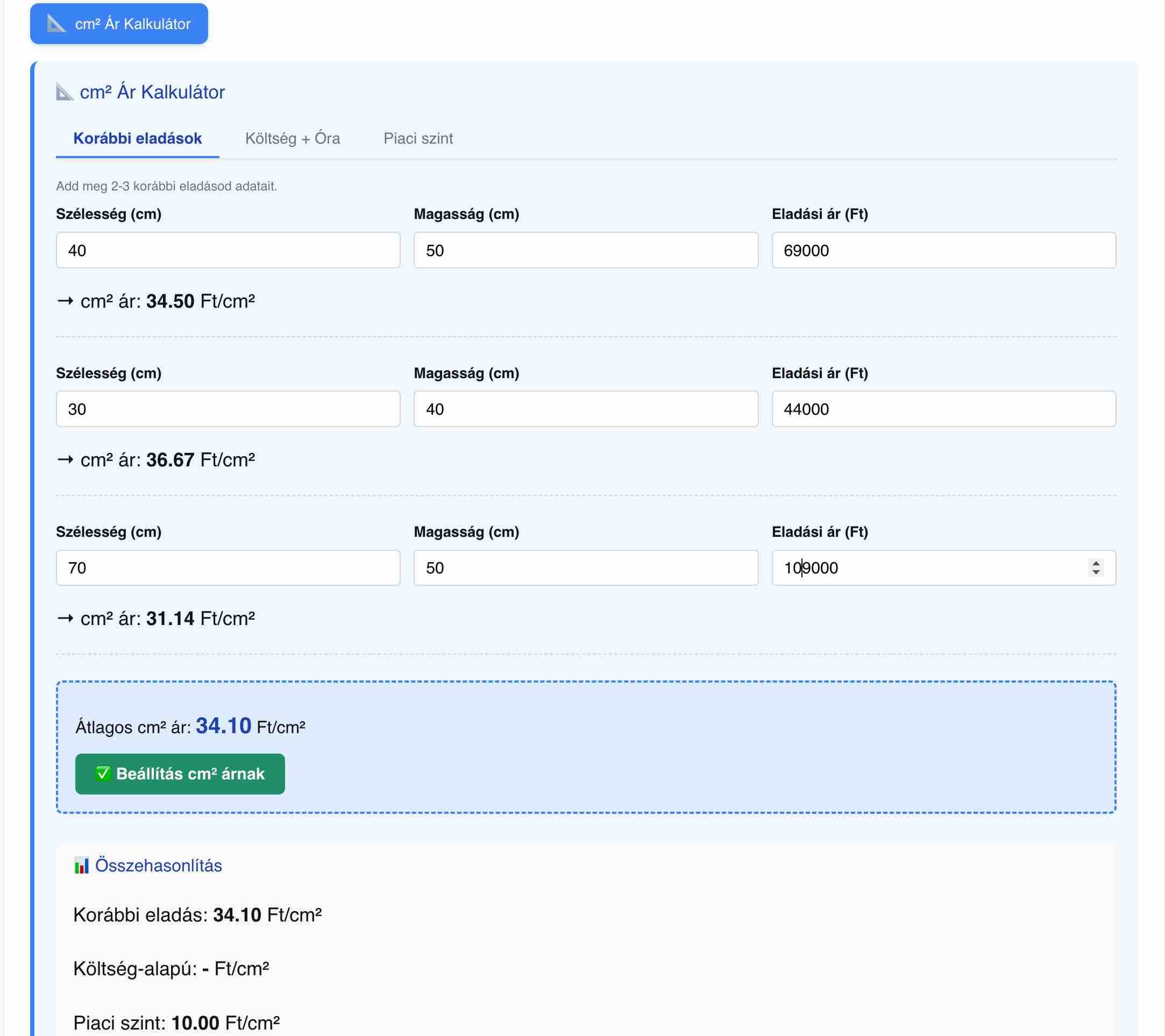Switch to the Korábbi eladások tab
The height and width of the screenshot is (1036, 1165).
coord(137,138)
